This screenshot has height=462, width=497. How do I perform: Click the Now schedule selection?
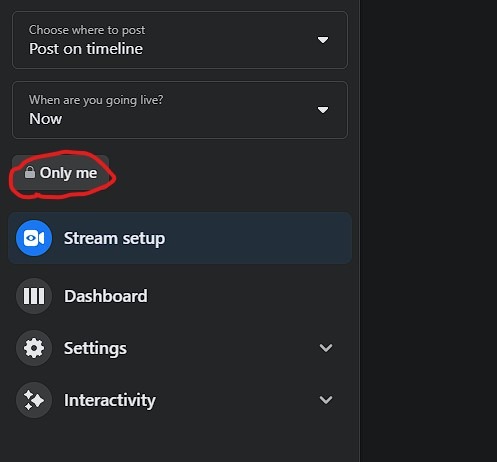[46, 119]
